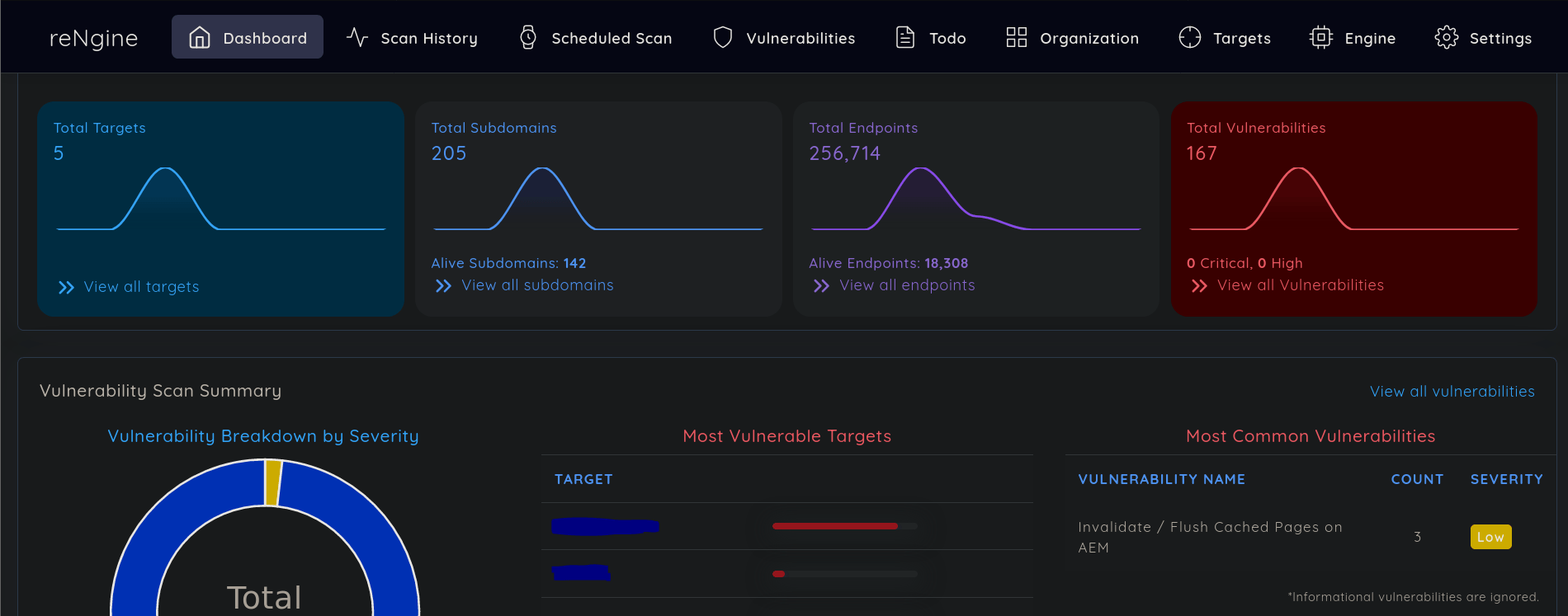Follow the View all targets link
The image size is (1568, 616).
(141, 287)
